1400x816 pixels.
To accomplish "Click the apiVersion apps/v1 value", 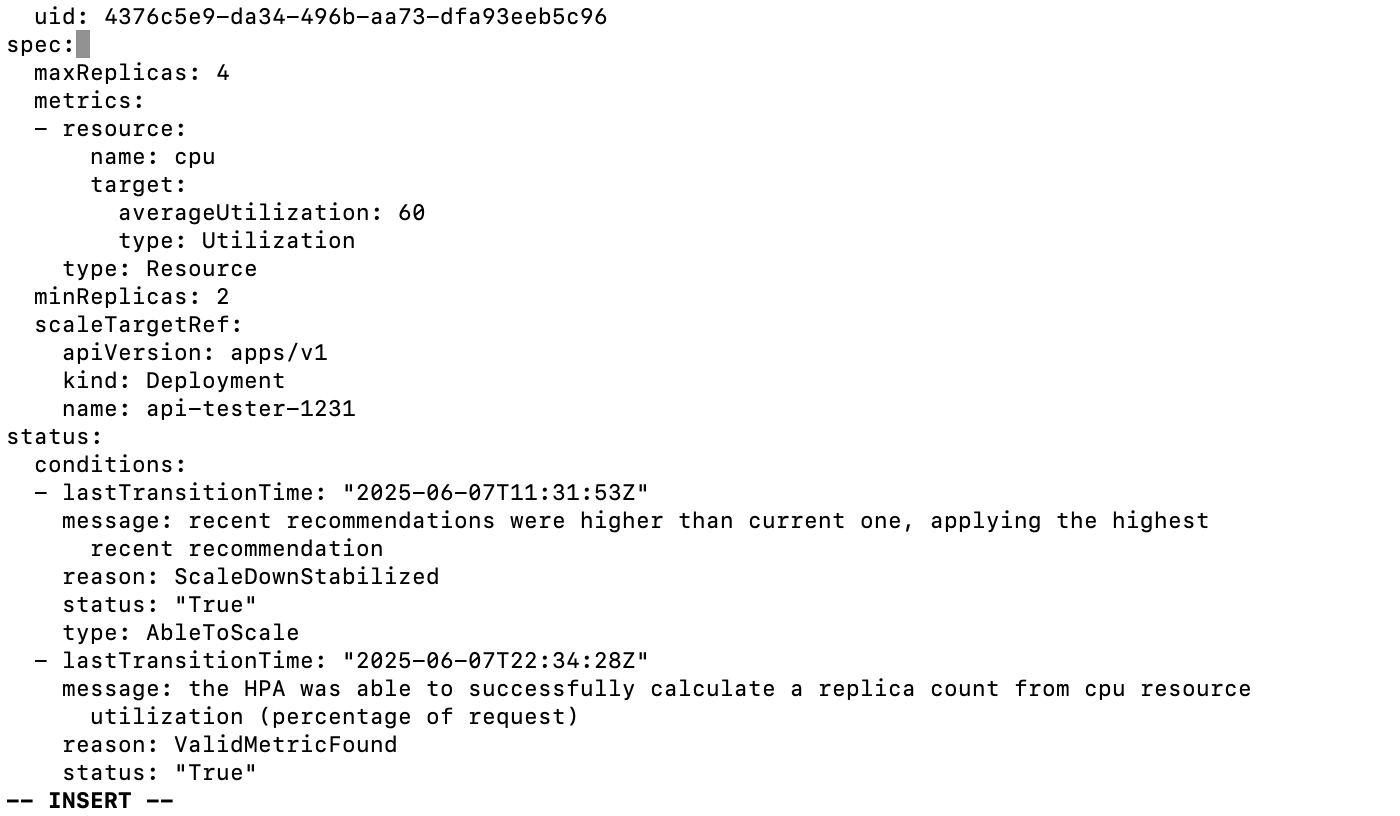I will (279, 353).
